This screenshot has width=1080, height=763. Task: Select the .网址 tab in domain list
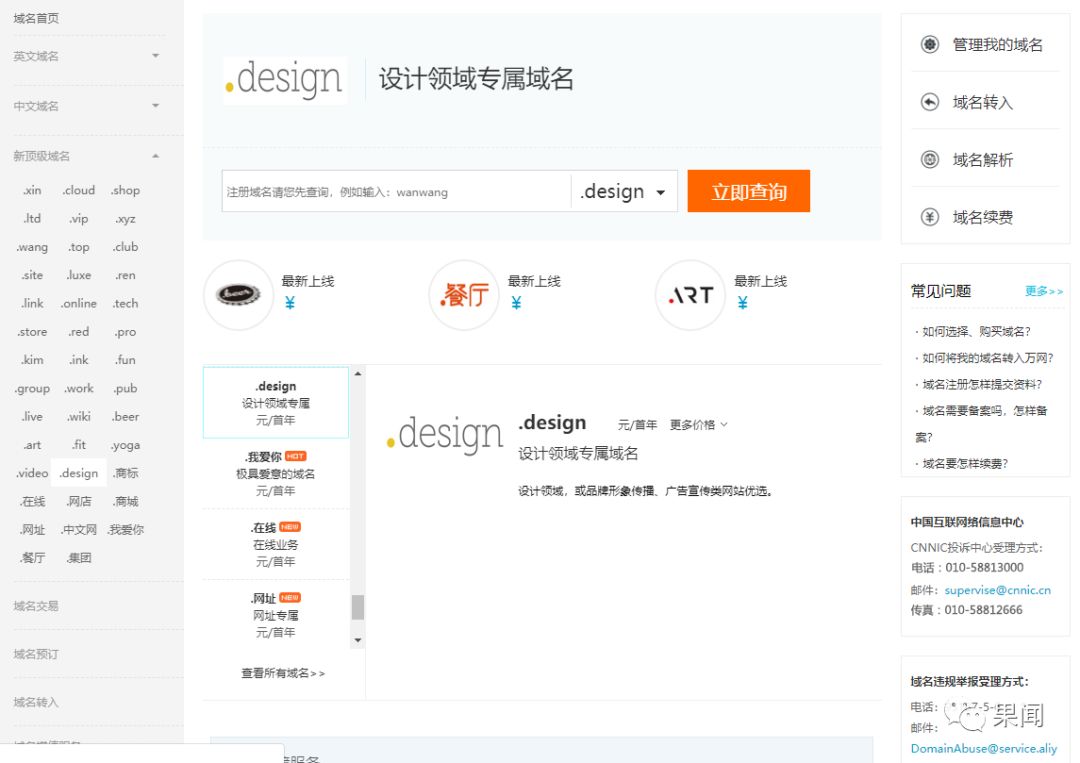pos(276,615)
